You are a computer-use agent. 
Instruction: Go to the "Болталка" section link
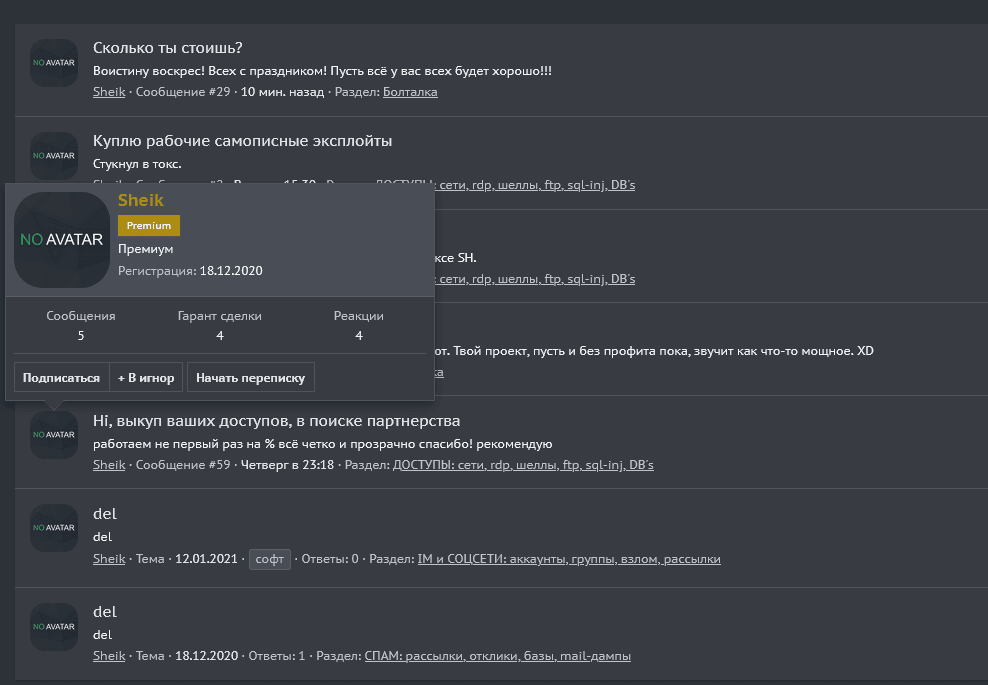pos(410,92)
